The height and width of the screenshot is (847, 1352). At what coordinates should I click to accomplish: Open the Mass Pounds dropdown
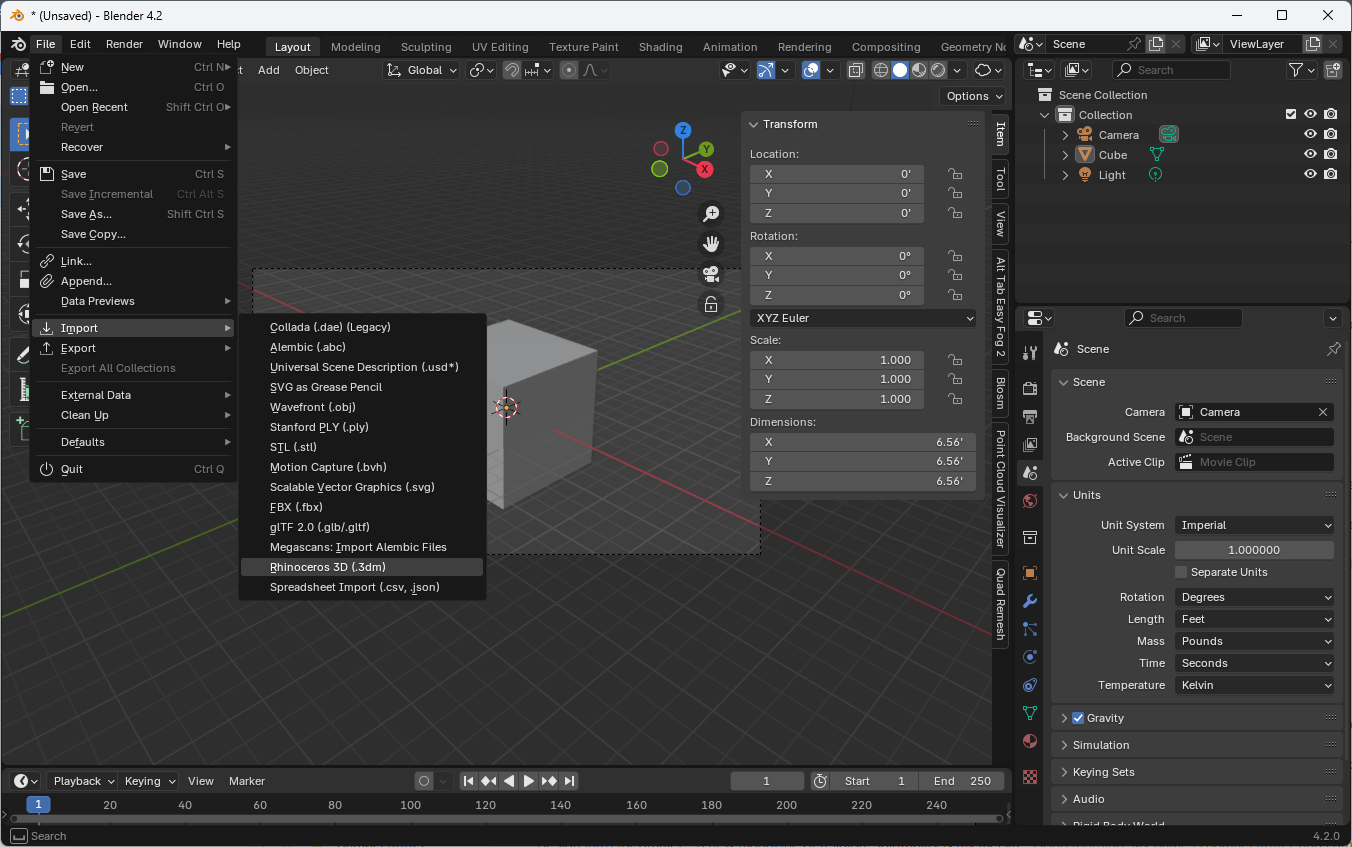tap(1254, 641)
